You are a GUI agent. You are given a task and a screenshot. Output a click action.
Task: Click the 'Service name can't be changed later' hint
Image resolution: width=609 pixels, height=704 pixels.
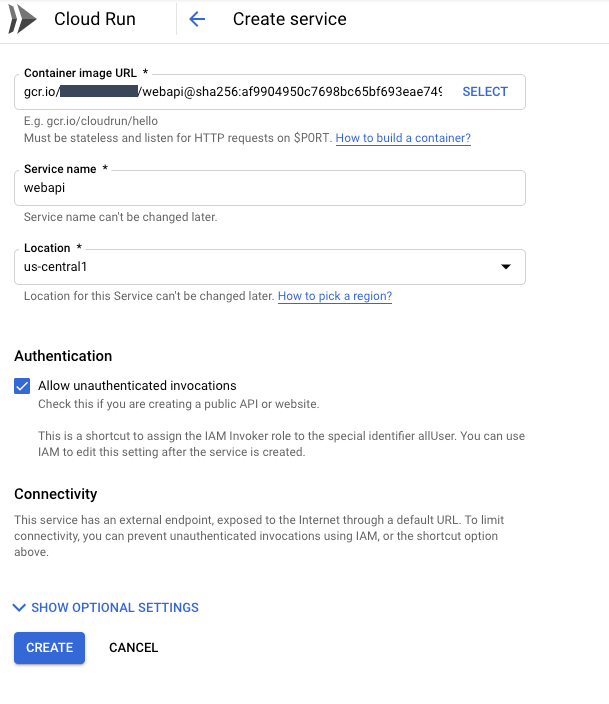tap(120, 217)
